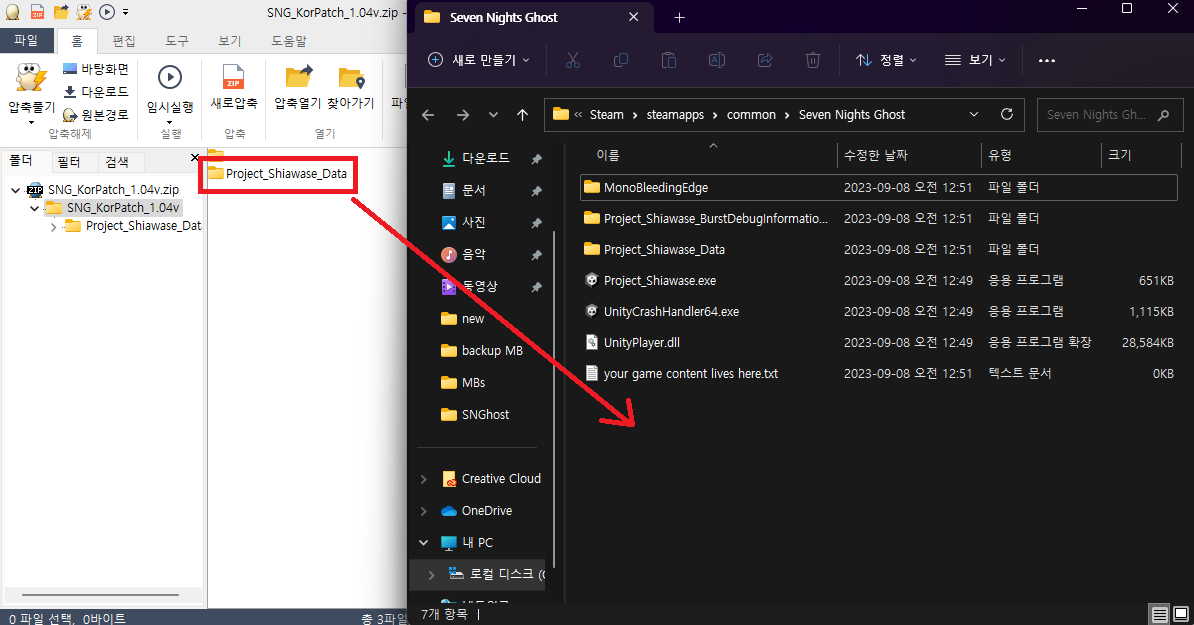Viewport: 1194px width, 625px height.
Task: Close the Seven Nights Ghost tab
Action: [634, 17]
